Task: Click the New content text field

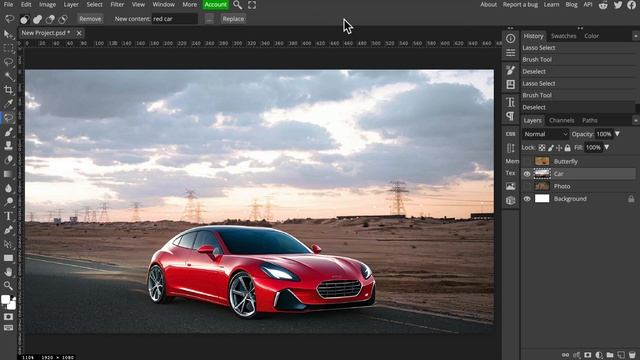Action: click(175, 19)
